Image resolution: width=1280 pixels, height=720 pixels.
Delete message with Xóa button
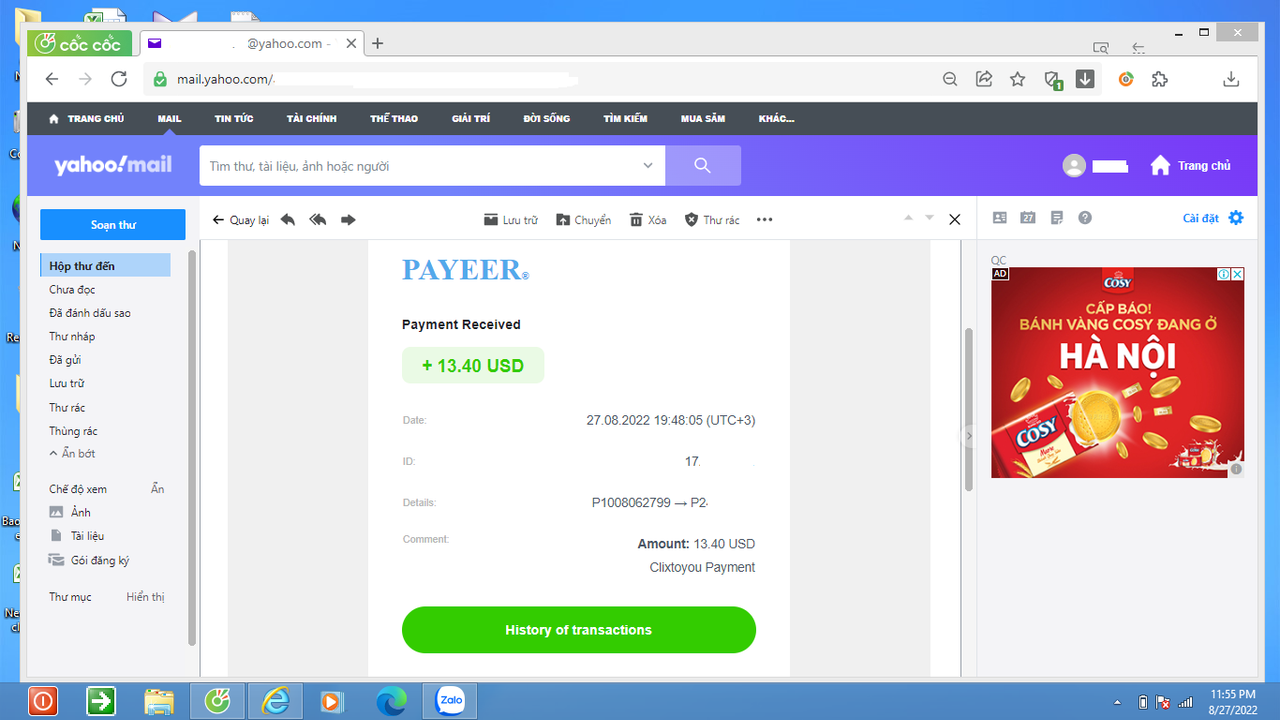click(648, 220)
